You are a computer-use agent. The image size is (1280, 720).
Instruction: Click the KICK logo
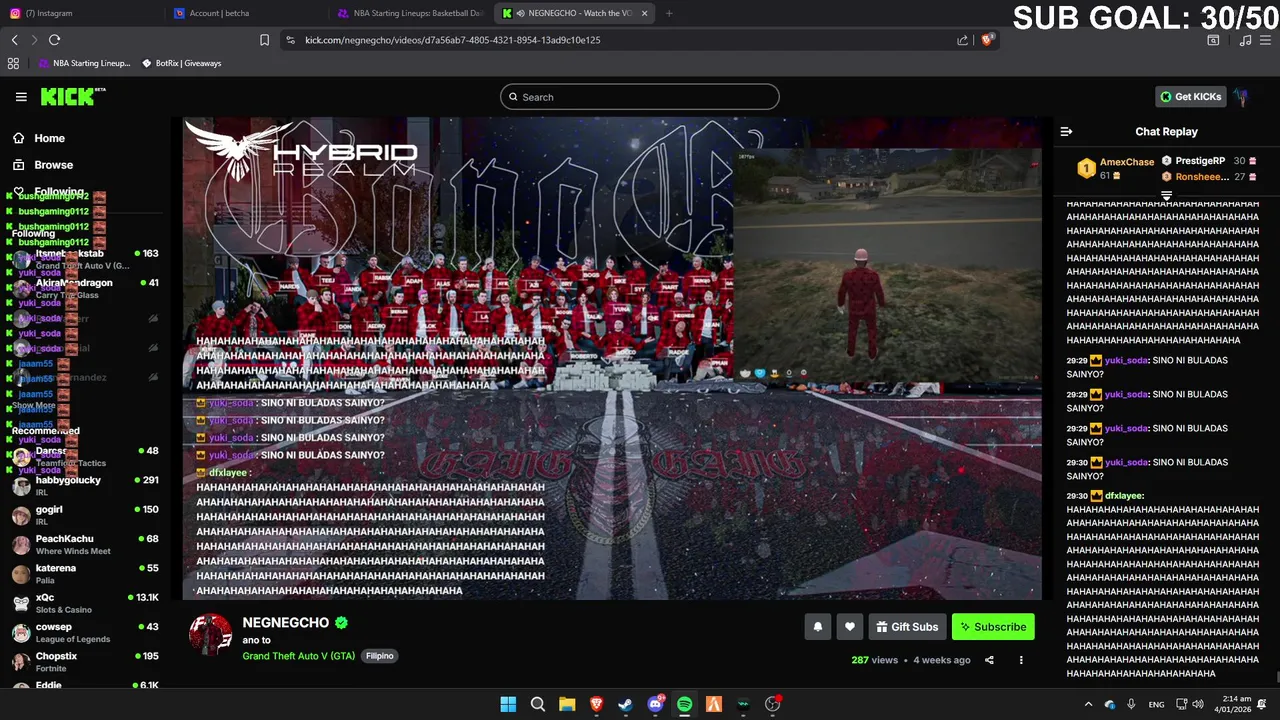click(x=72, y=97)
